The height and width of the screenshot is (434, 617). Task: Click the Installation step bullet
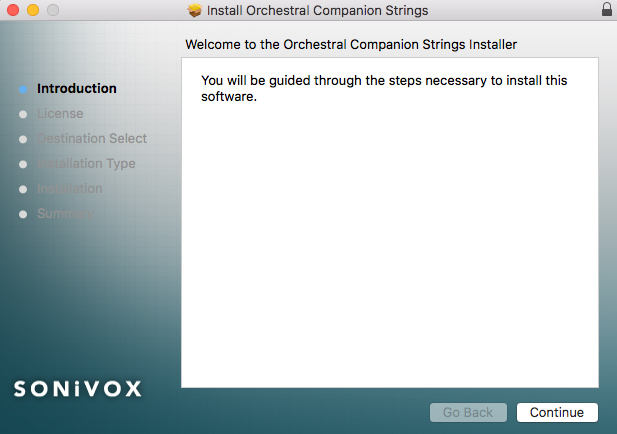click(x=23, y=189)
